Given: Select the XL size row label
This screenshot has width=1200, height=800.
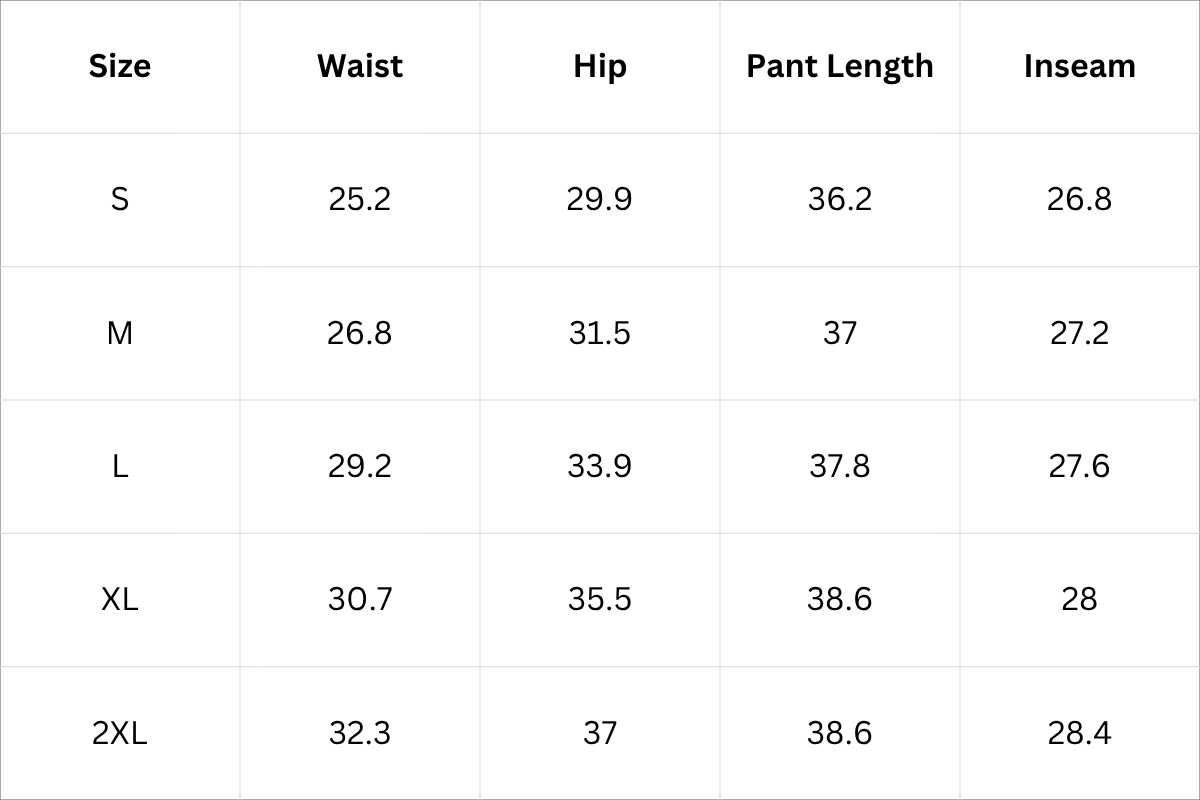Looking at the screenshot, I should coord(120,599).
